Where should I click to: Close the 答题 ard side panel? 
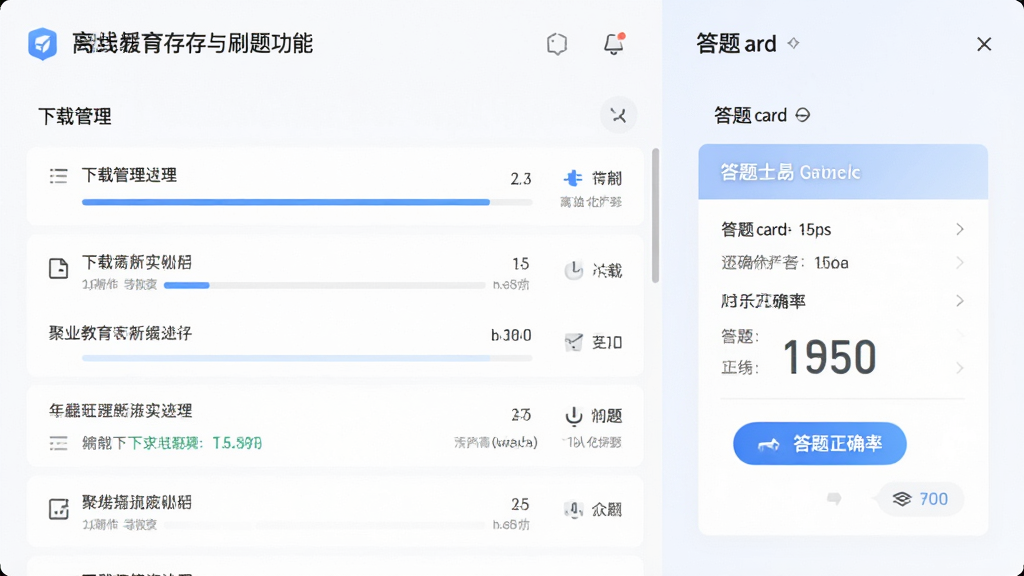point(984,44)
